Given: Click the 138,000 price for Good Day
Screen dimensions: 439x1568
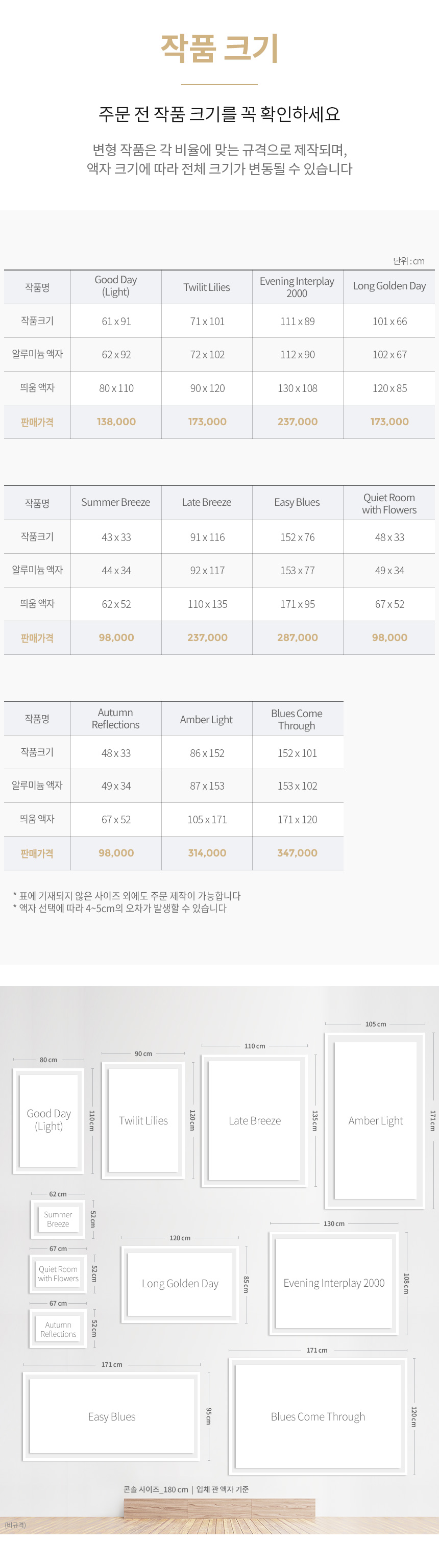Looking at the screenshot, I should coord(116,422).
